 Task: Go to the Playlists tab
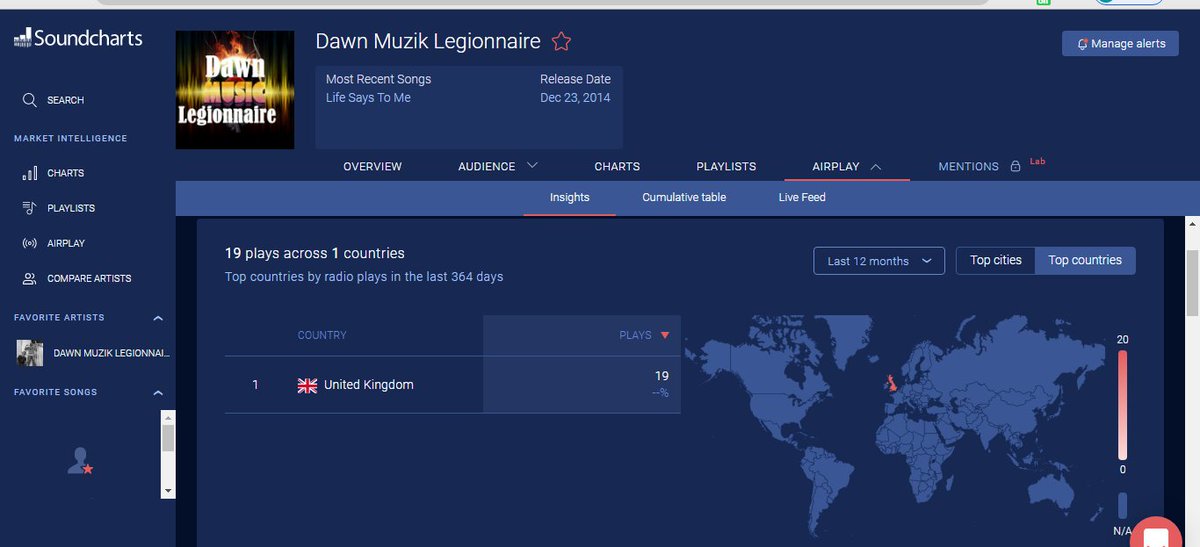click(x=726, y=166)
